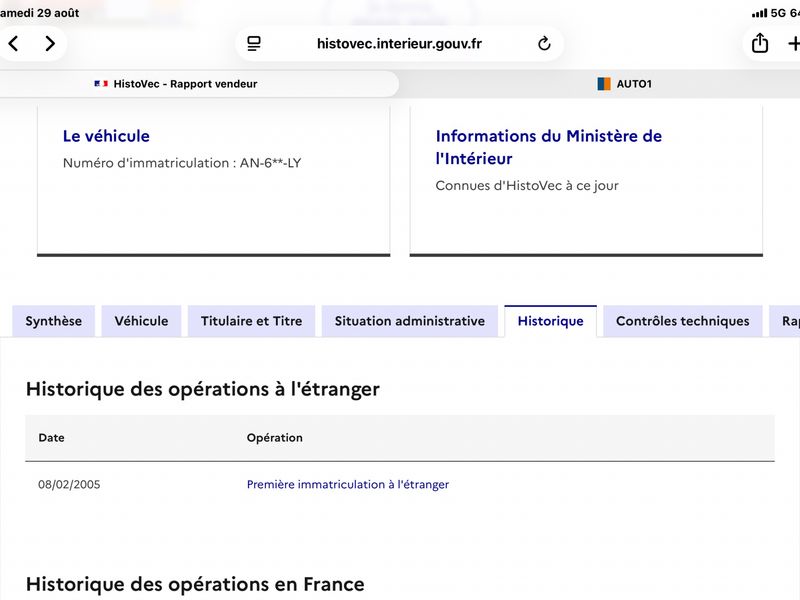
Task: Click the AUTO1 tab favicon
Action: [604, 84]
